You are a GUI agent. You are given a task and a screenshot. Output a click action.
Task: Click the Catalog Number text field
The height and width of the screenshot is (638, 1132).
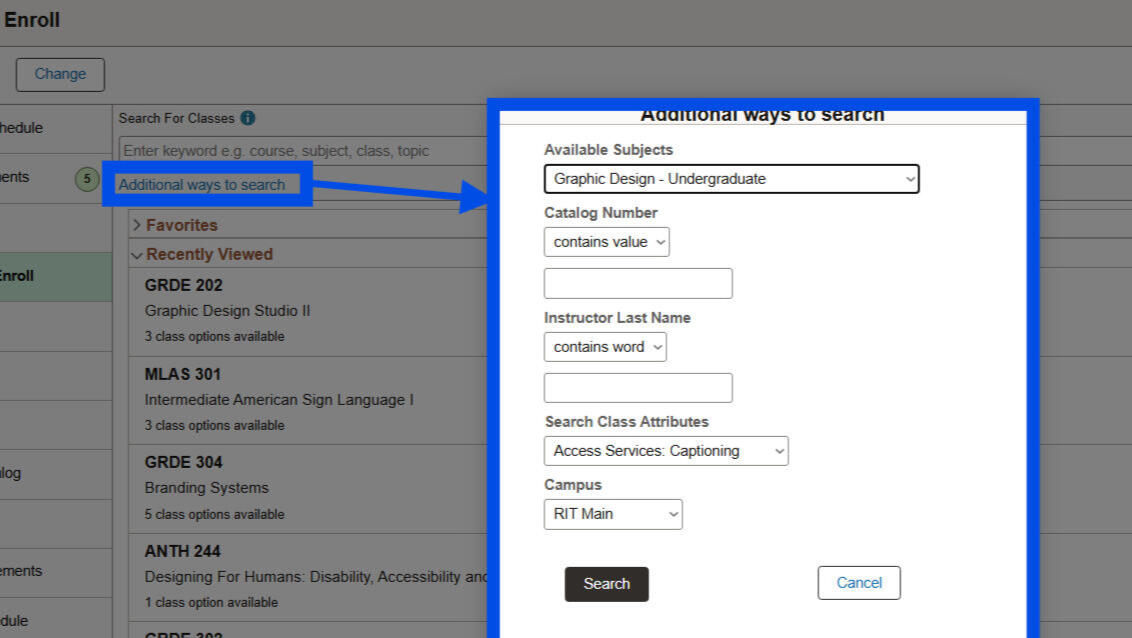[x=638, y=284]
